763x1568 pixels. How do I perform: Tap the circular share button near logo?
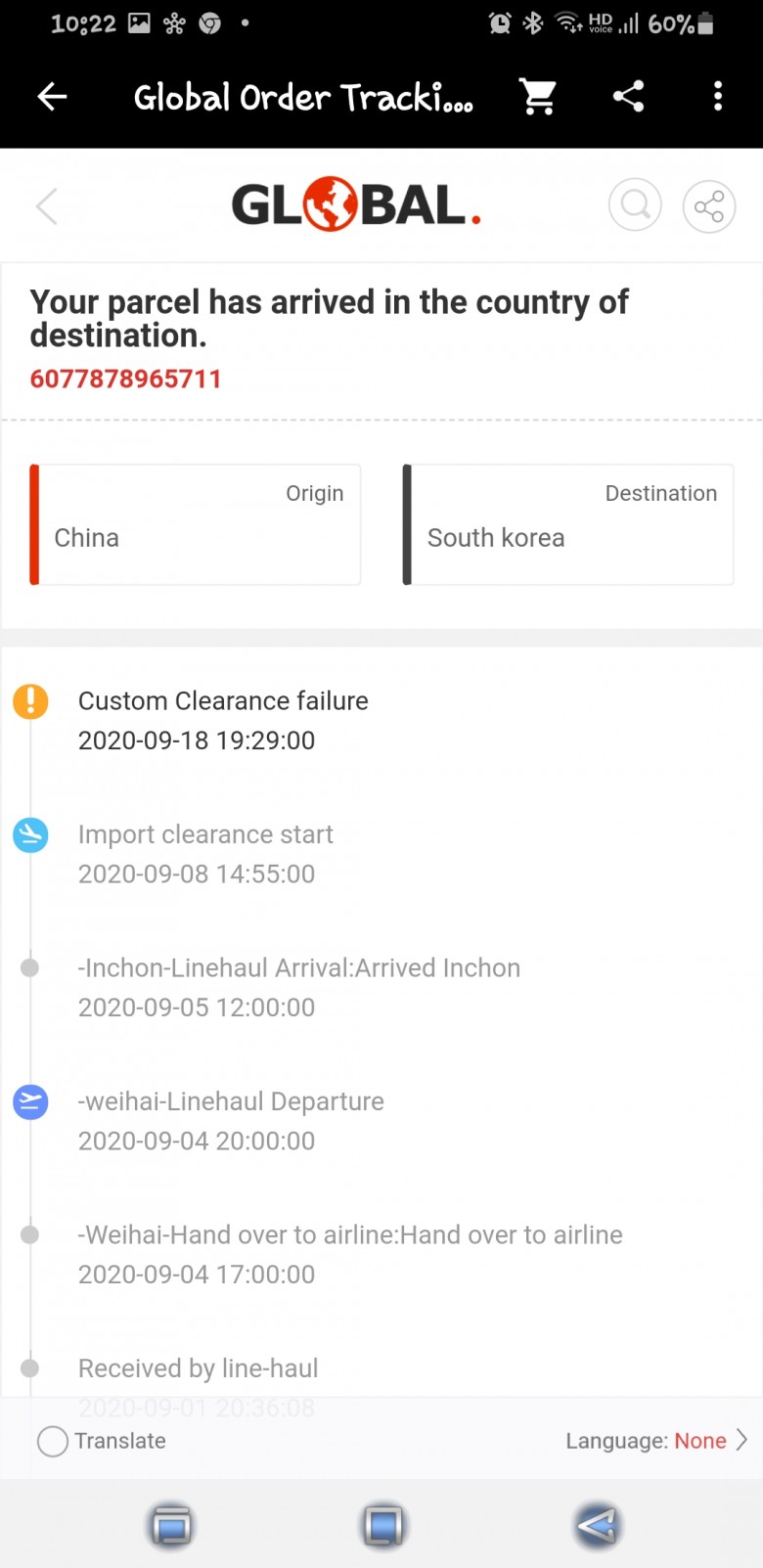708,206
